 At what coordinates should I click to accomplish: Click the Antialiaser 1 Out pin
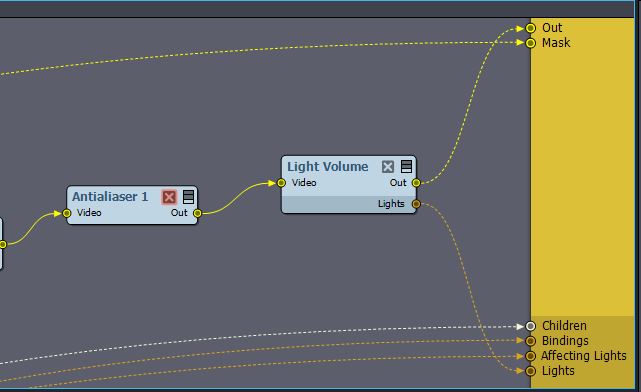coord(197,213)
